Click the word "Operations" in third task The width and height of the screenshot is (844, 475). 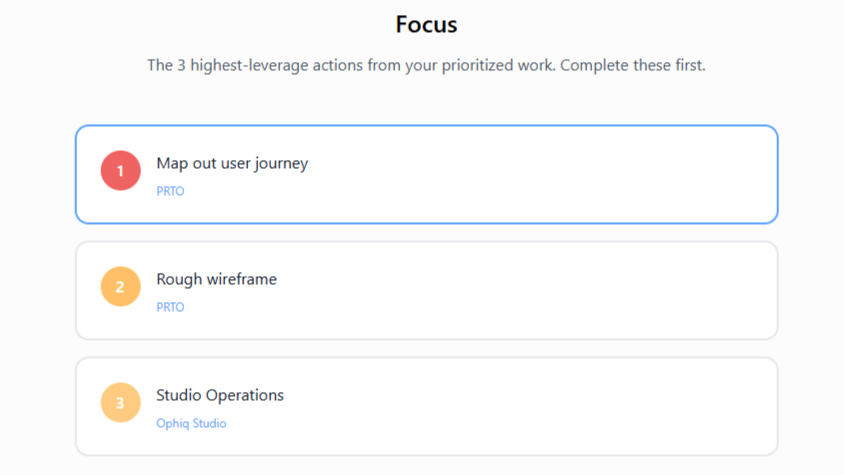tap(245, 395)
